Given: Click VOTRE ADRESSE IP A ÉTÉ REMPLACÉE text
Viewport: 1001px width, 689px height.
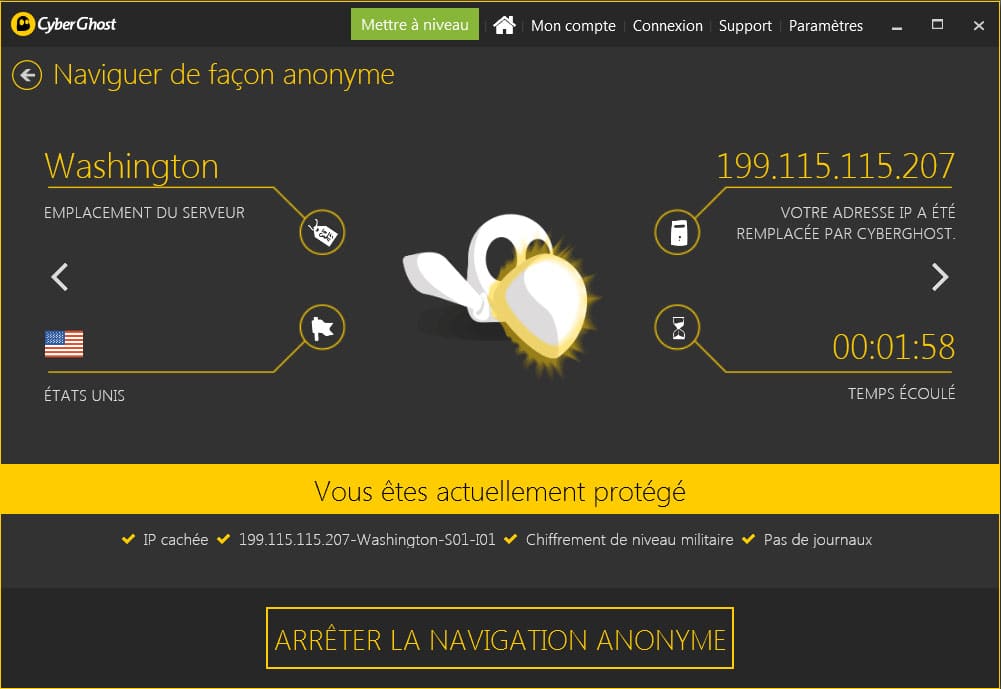Looking at the screenshot, I should point(846,223).
